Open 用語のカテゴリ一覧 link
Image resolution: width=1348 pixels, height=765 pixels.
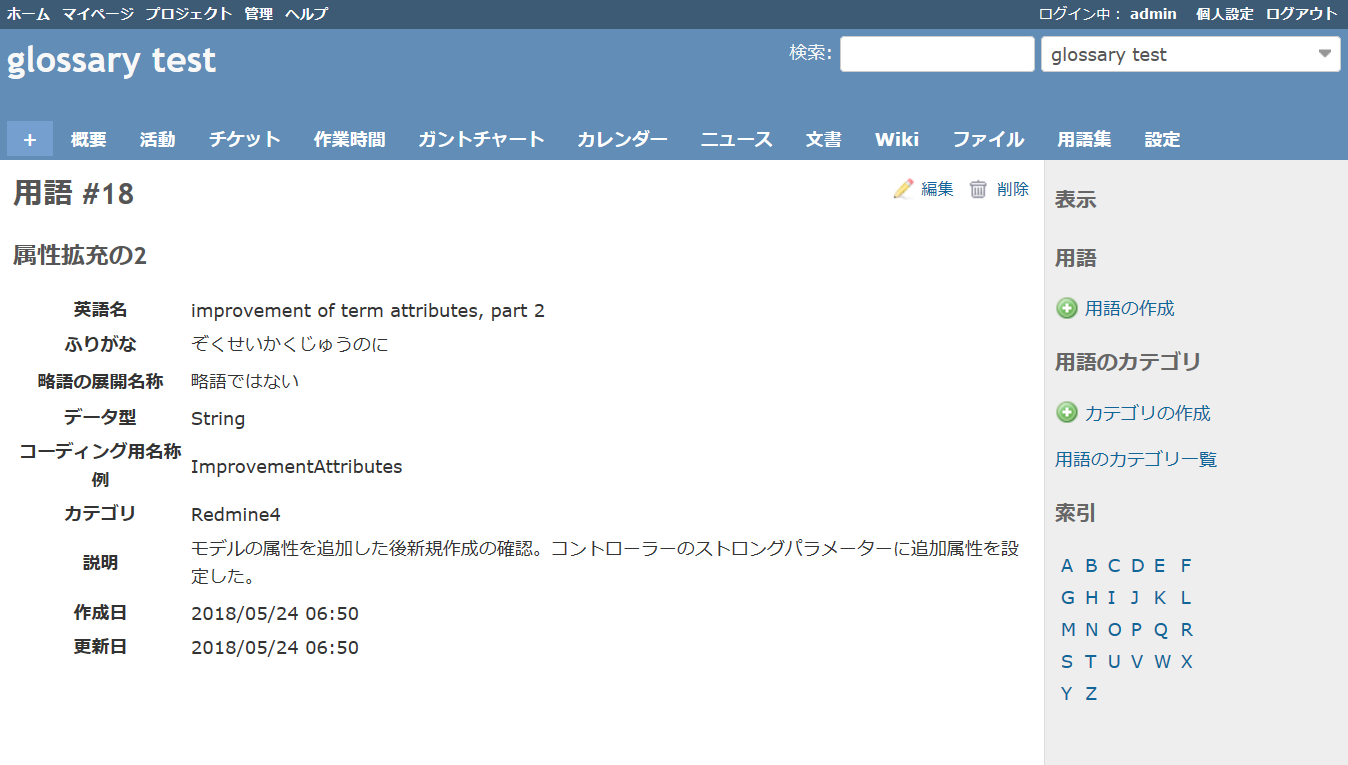pyautogui.click(x=1136, y=460)
